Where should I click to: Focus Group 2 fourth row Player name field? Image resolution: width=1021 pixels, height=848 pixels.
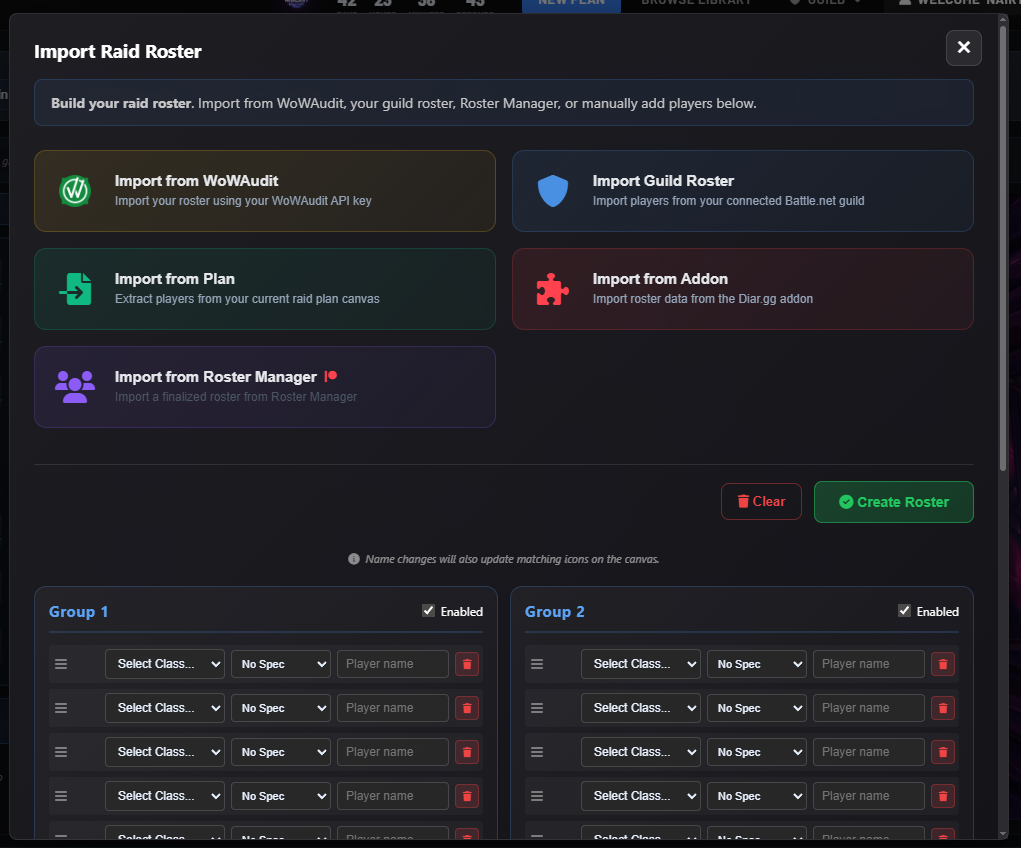pos(869,796)
